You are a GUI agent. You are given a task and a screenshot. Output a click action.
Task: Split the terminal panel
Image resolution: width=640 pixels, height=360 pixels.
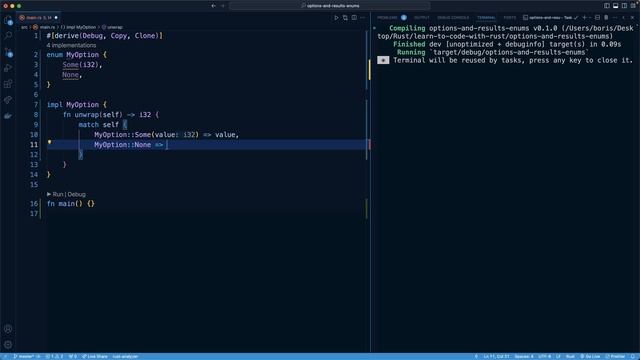(597, 18)
